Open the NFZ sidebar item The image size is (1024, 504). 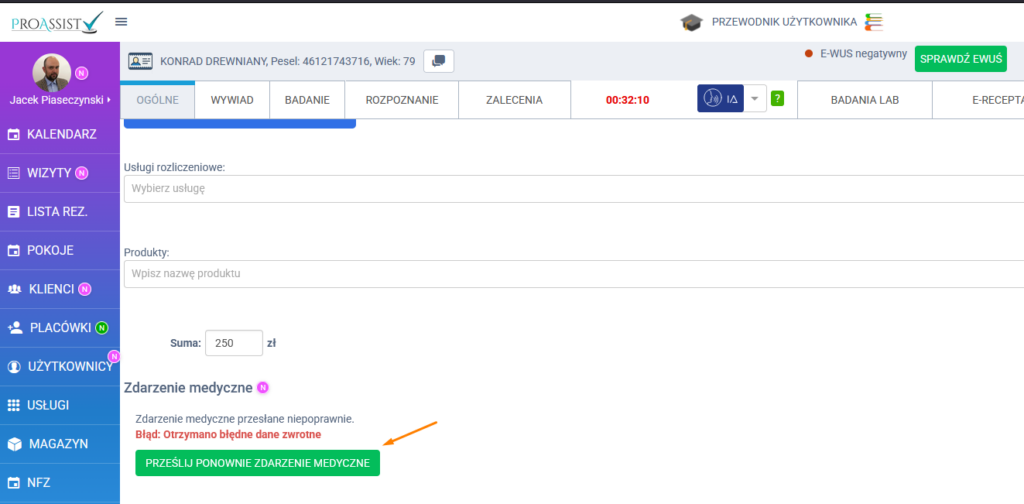[x=60, y=482]
